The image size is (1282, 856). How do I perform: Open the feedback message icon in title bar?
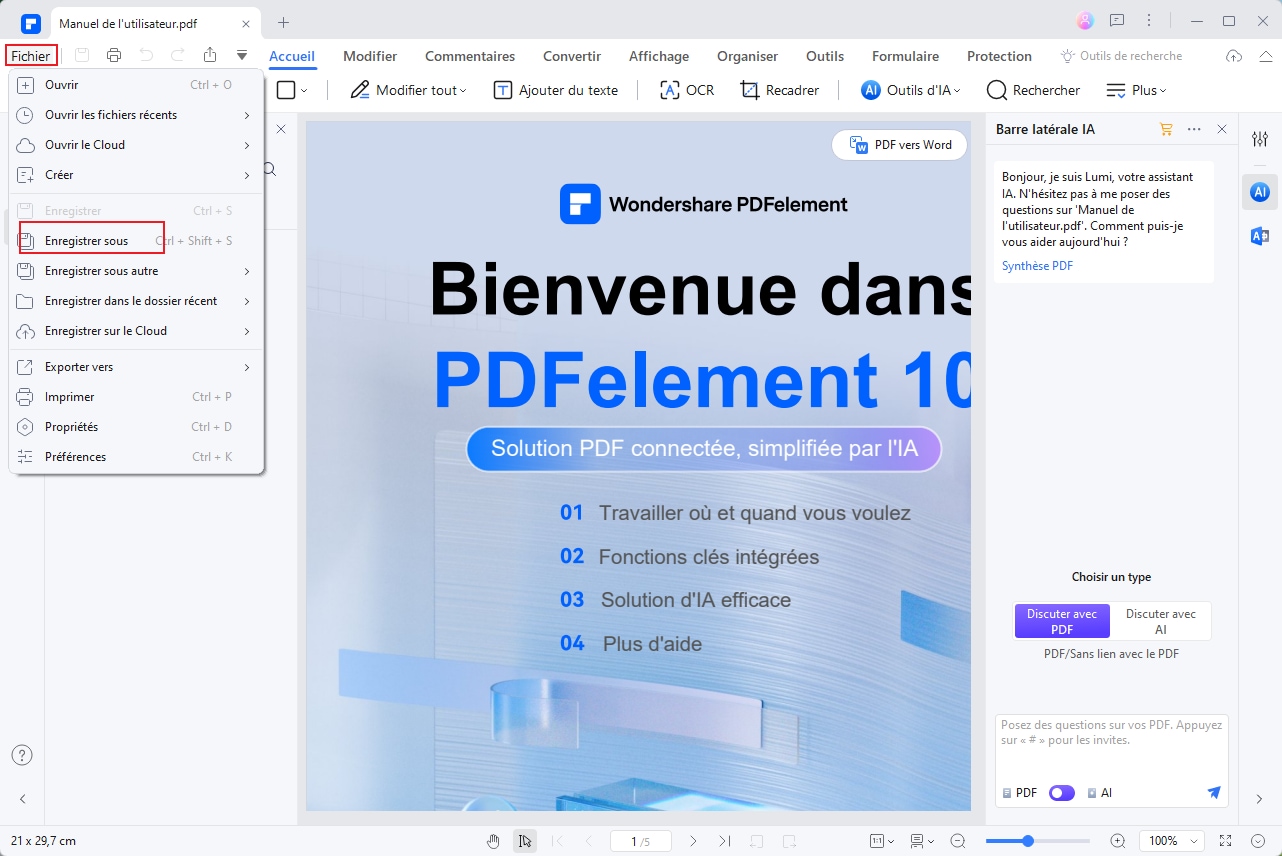pos(1117,21)
